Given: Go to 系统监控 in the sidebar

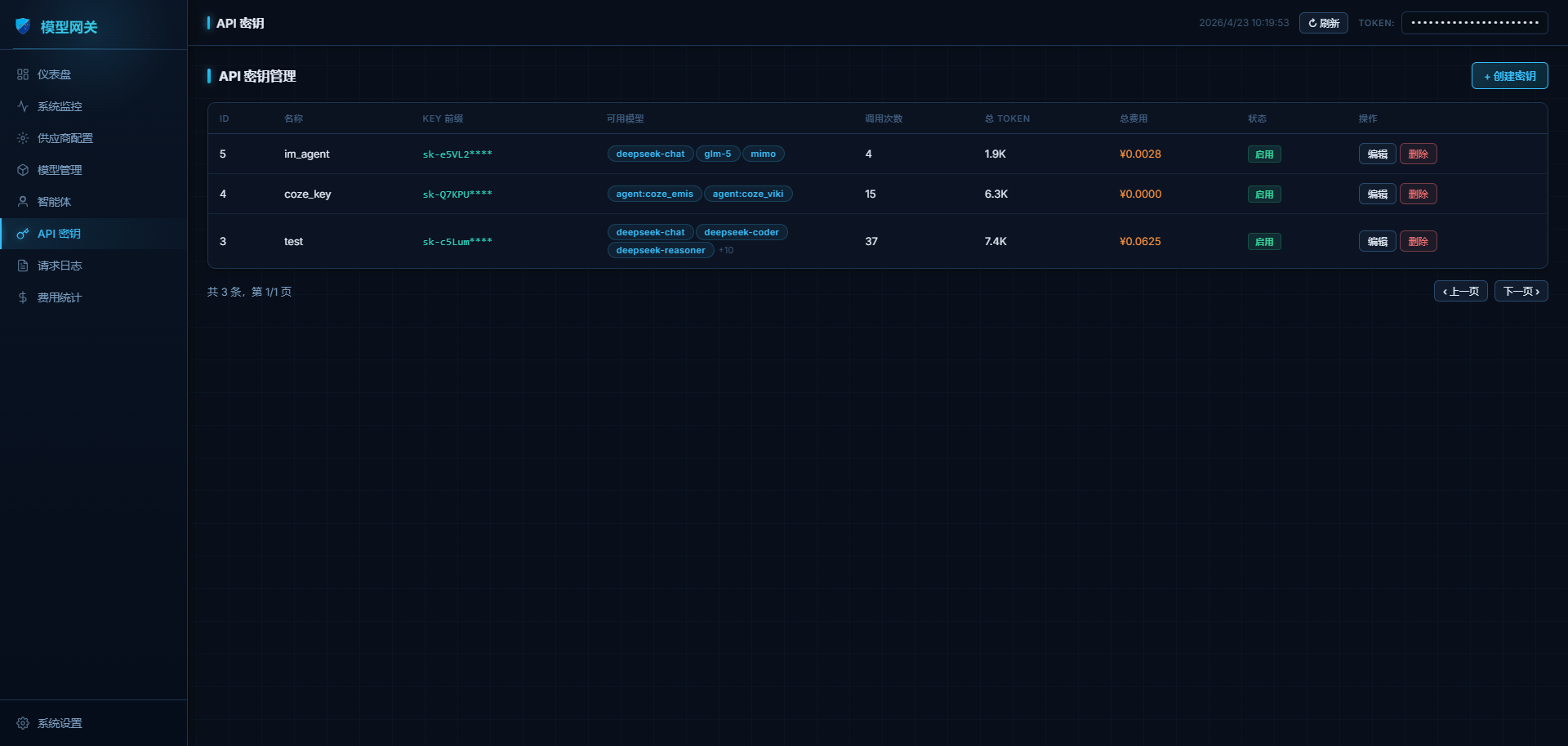Looking at the screenshot, I should (x=93, y=106).
